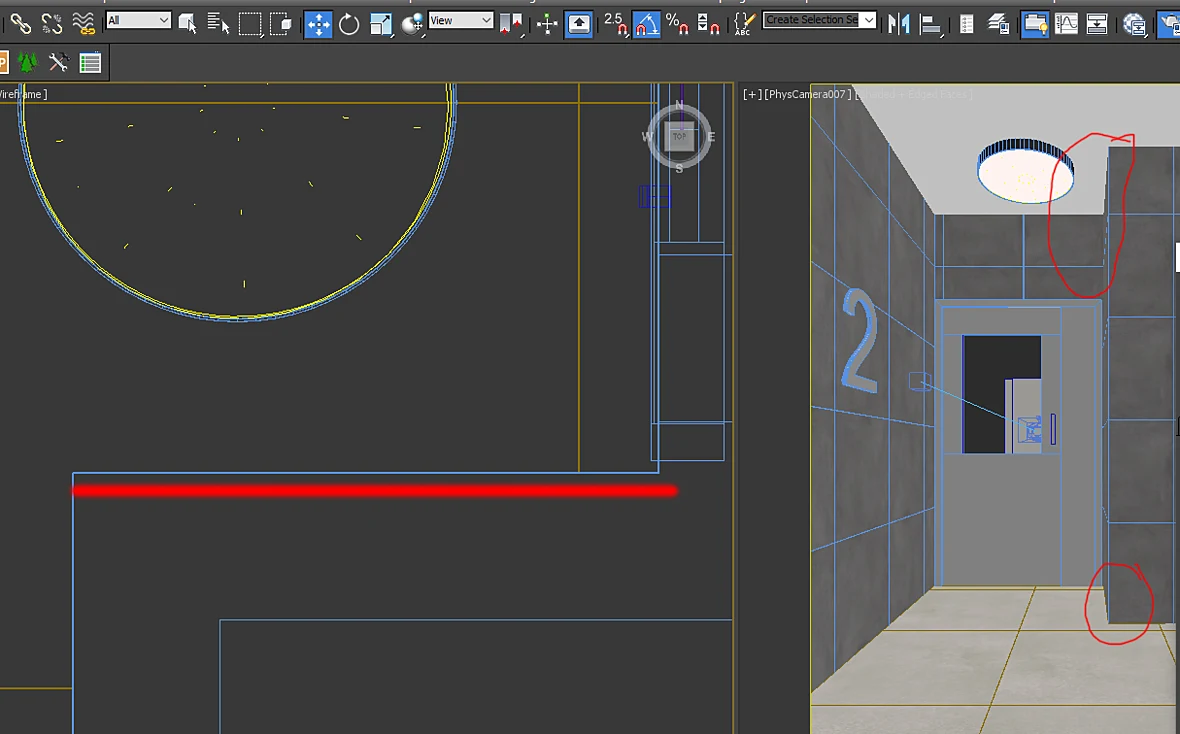Screen dimensions: 1180x734
Task: Open the Select by Name dialog
Action: pos(218,24)
